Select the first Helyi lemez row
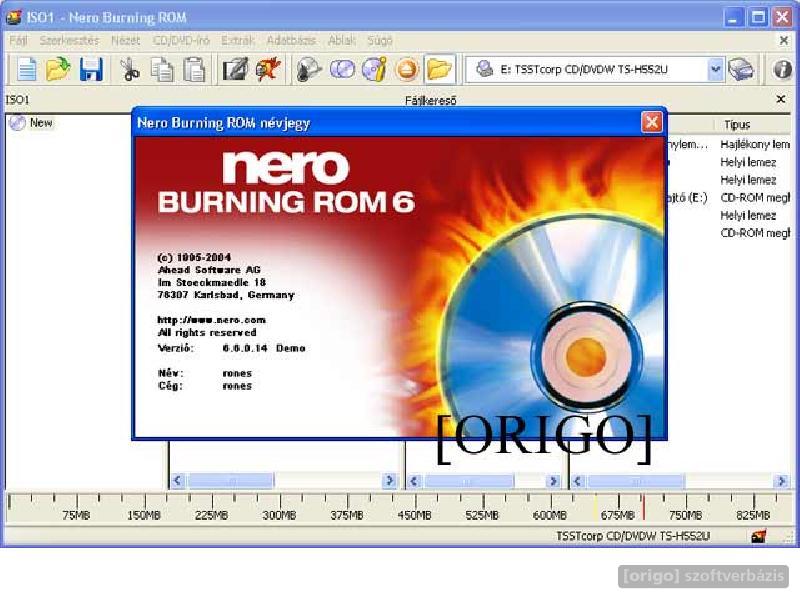The width and height of the screenshot is (800, 600). (x=748, y=162)
